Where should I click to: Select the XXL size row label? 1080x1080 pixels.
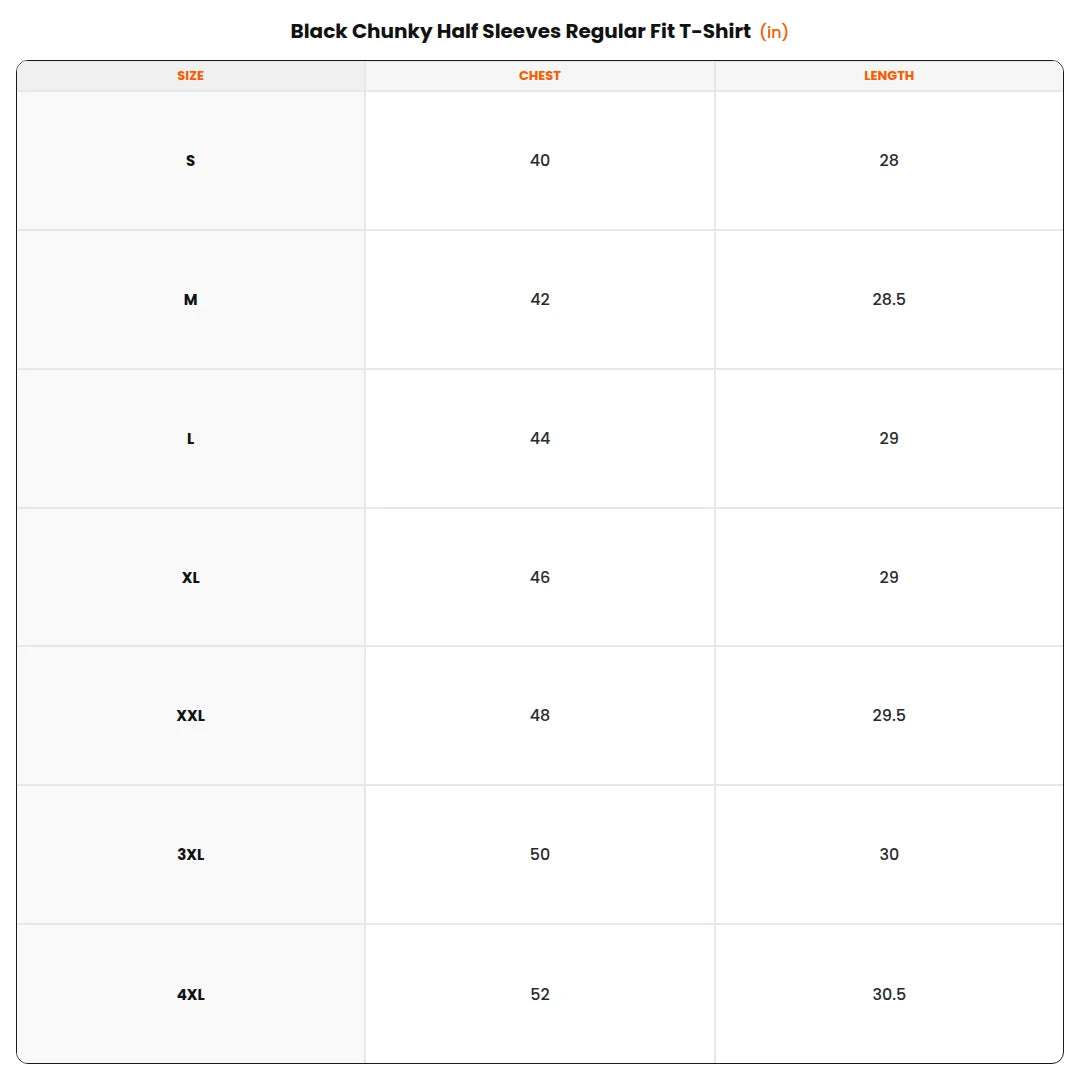click(191, 716)
